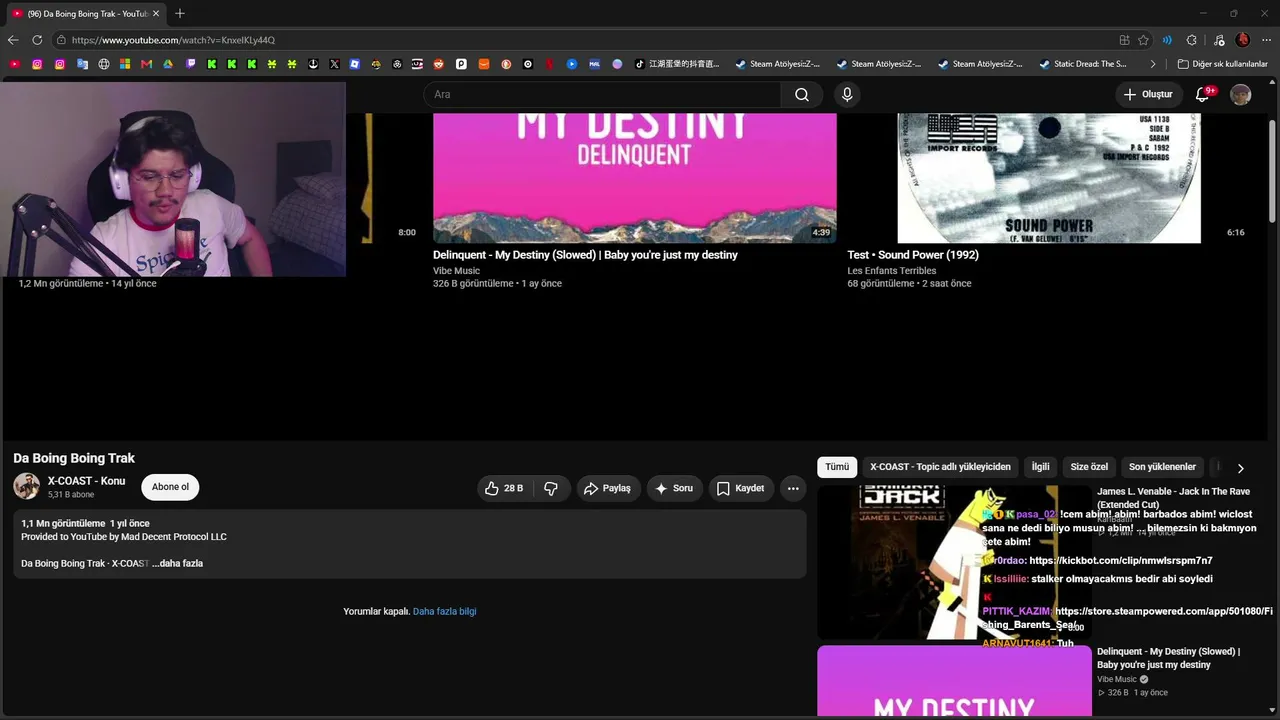
Task: Open the sidebar Delinquent - My Destiny (Slowed) title
Action: [1168, 658]
